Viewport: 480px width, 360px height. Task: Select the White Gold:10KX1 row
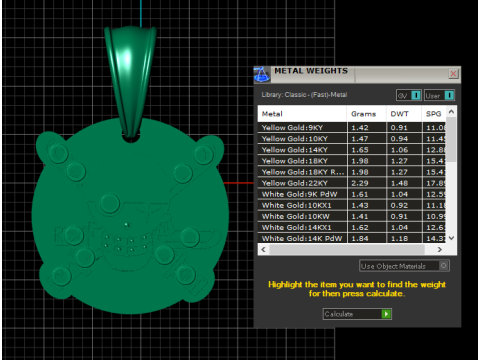coord(352,205)
